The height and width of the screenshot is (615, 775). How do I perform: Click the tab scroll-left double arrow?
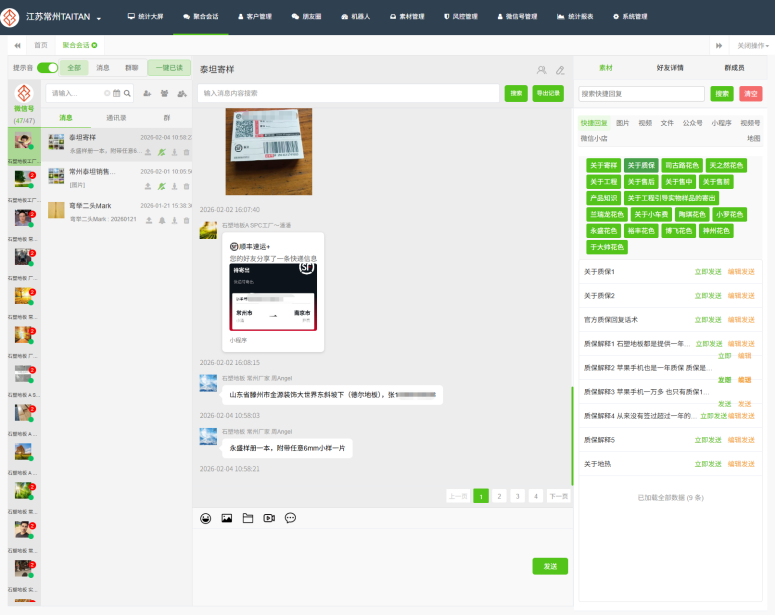(17, 45)
